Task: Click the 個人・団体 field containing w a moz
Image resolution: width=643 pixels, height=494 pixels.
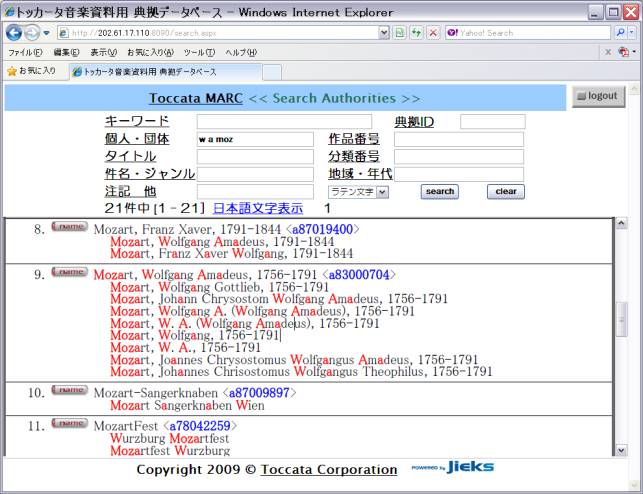Action: pos(255,139)
